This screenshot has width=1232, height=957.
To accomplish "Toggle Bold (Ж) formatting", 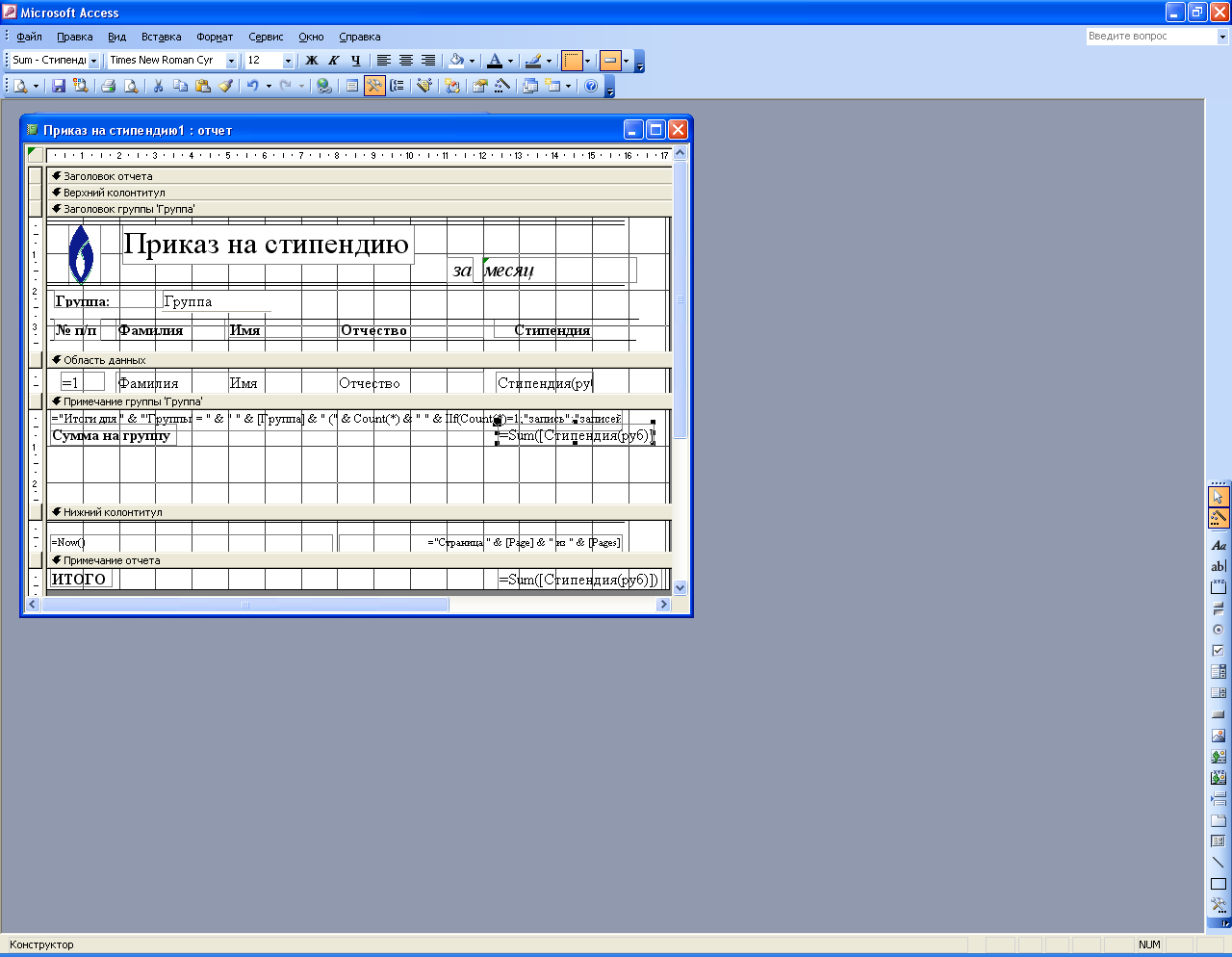I will pos(312,61).
